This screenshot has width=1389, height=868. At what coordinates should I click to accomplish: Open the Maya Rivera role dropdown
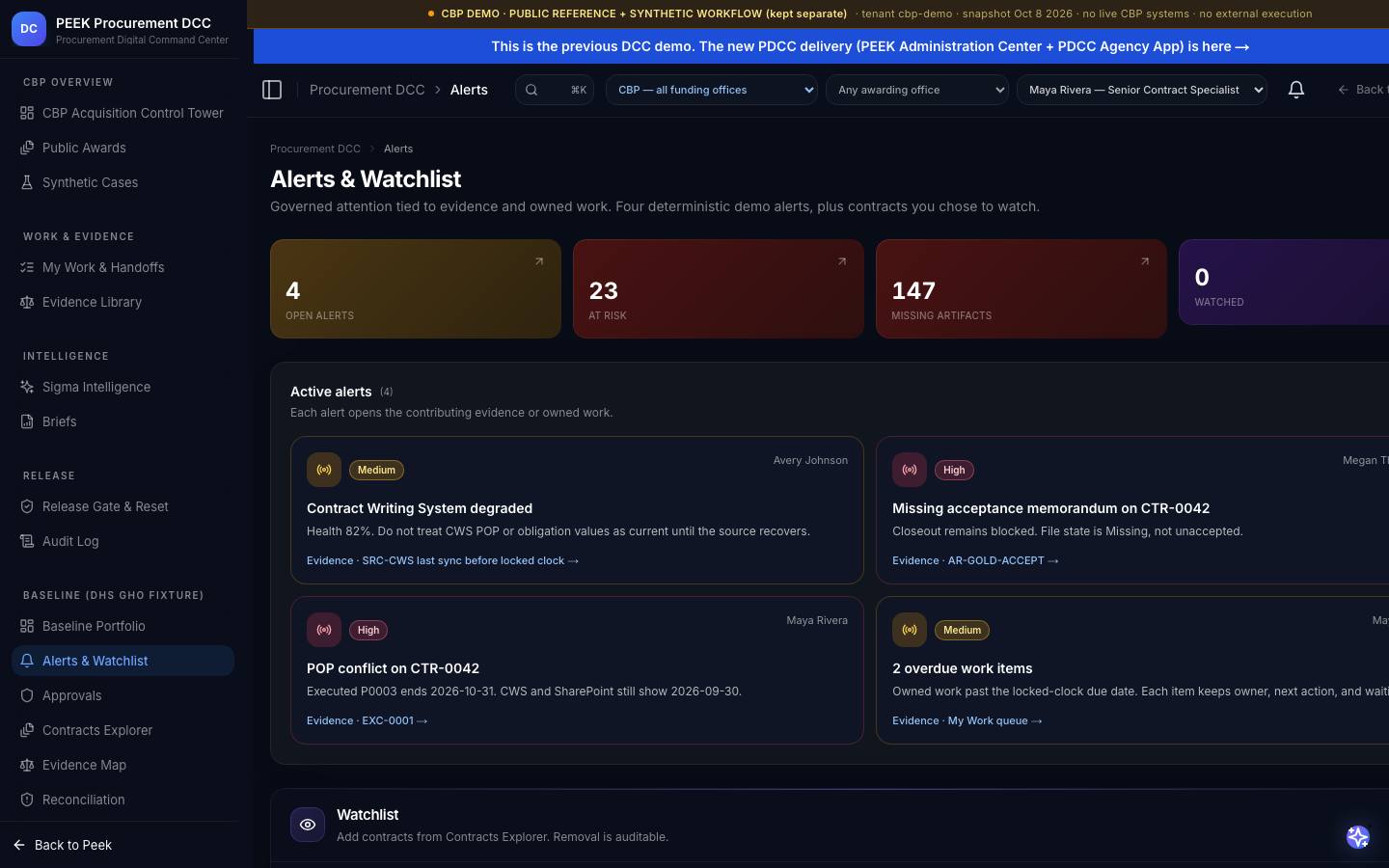click(1142, 90)
